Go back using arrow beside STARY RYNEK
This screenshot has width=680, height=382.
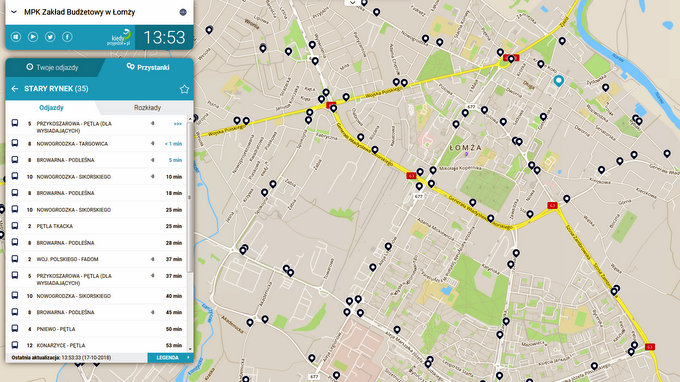(x=15, y=88)
